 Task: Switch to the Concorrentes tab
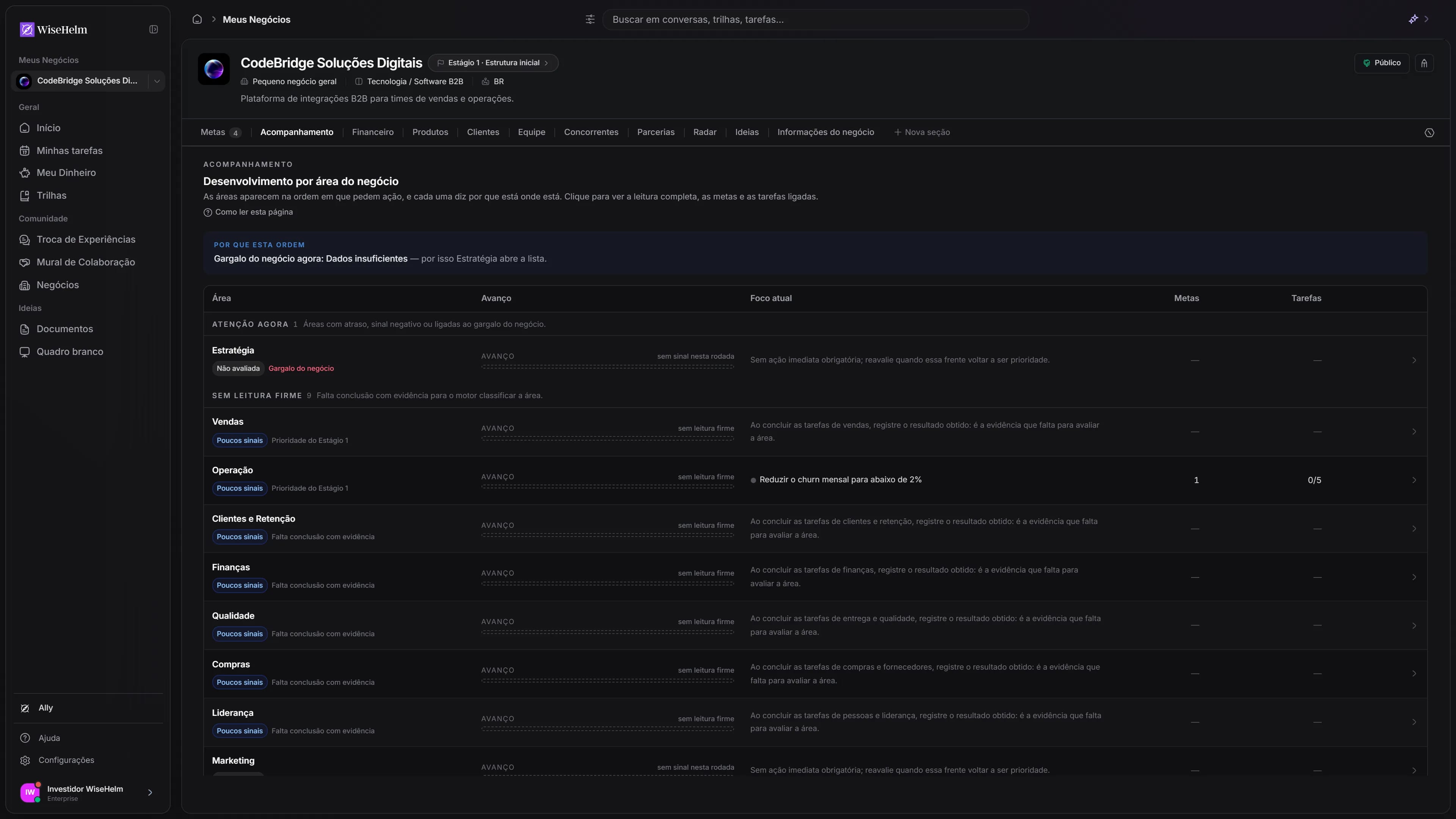pos(591,132)
